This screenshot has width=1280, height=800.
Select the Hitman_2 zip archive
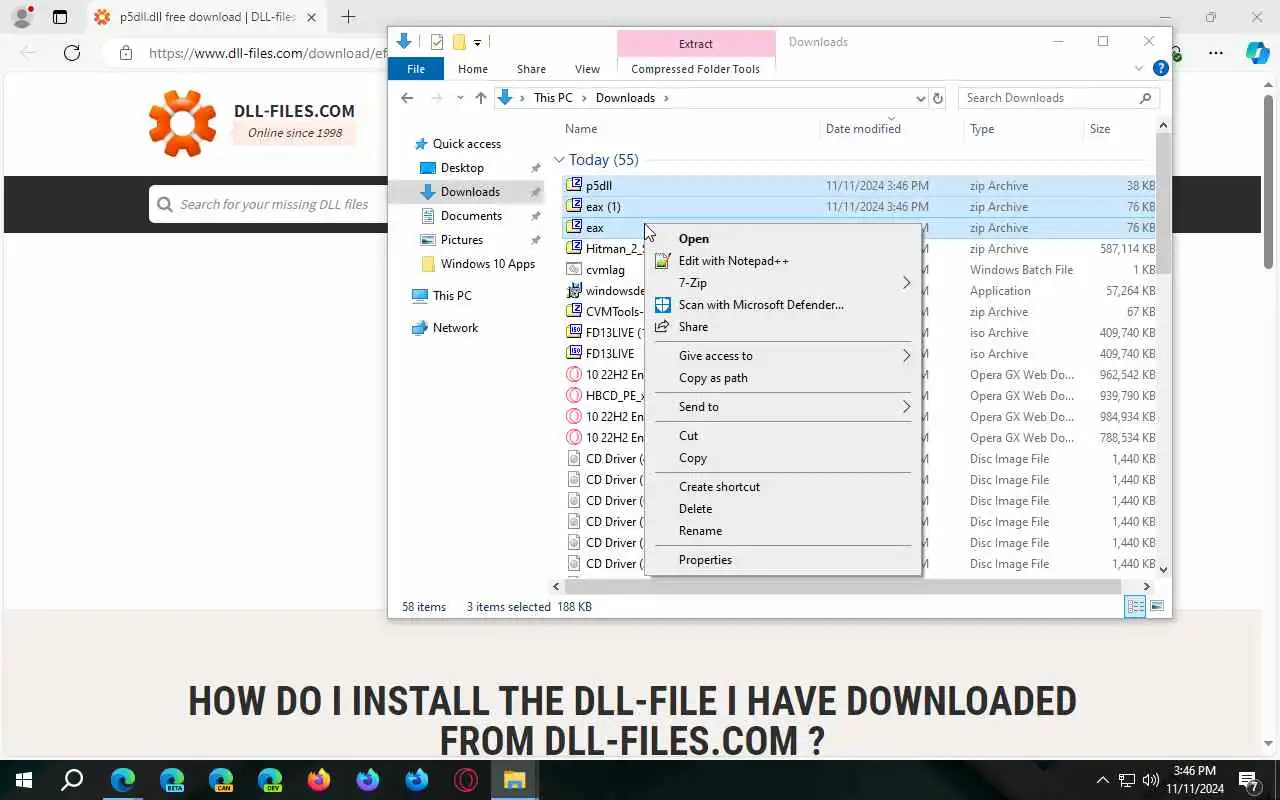coord(615,249)
